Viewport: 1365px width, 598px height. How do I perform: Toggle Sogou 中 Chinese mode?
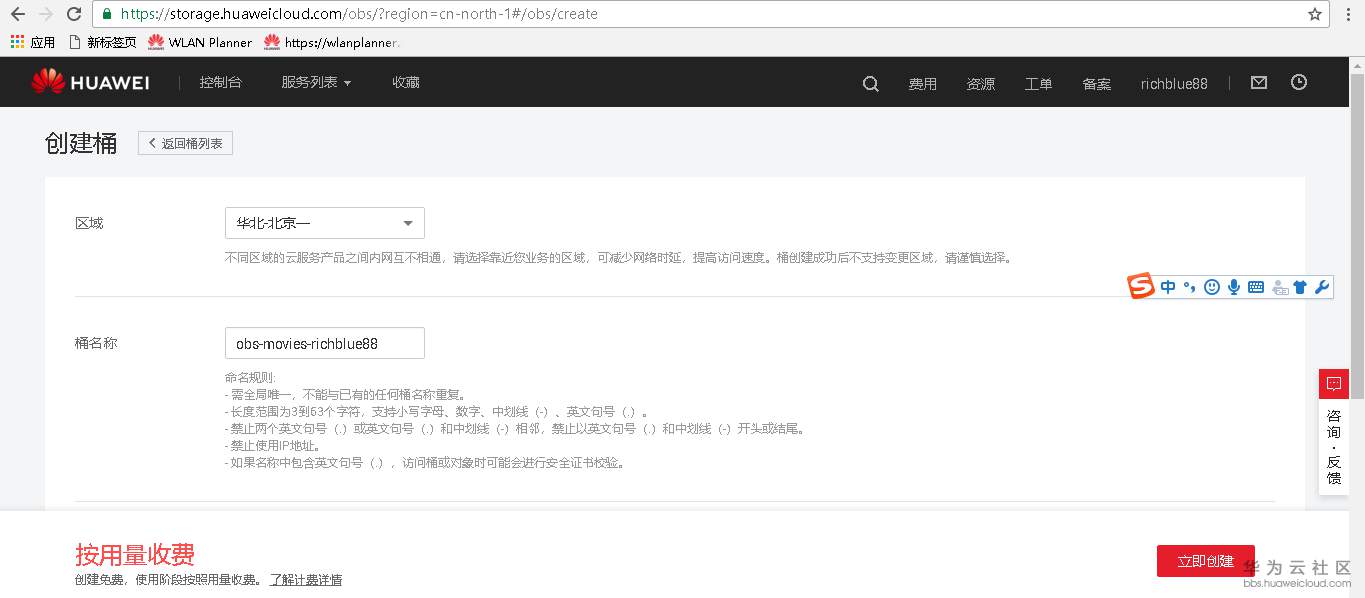[1168, 287]
